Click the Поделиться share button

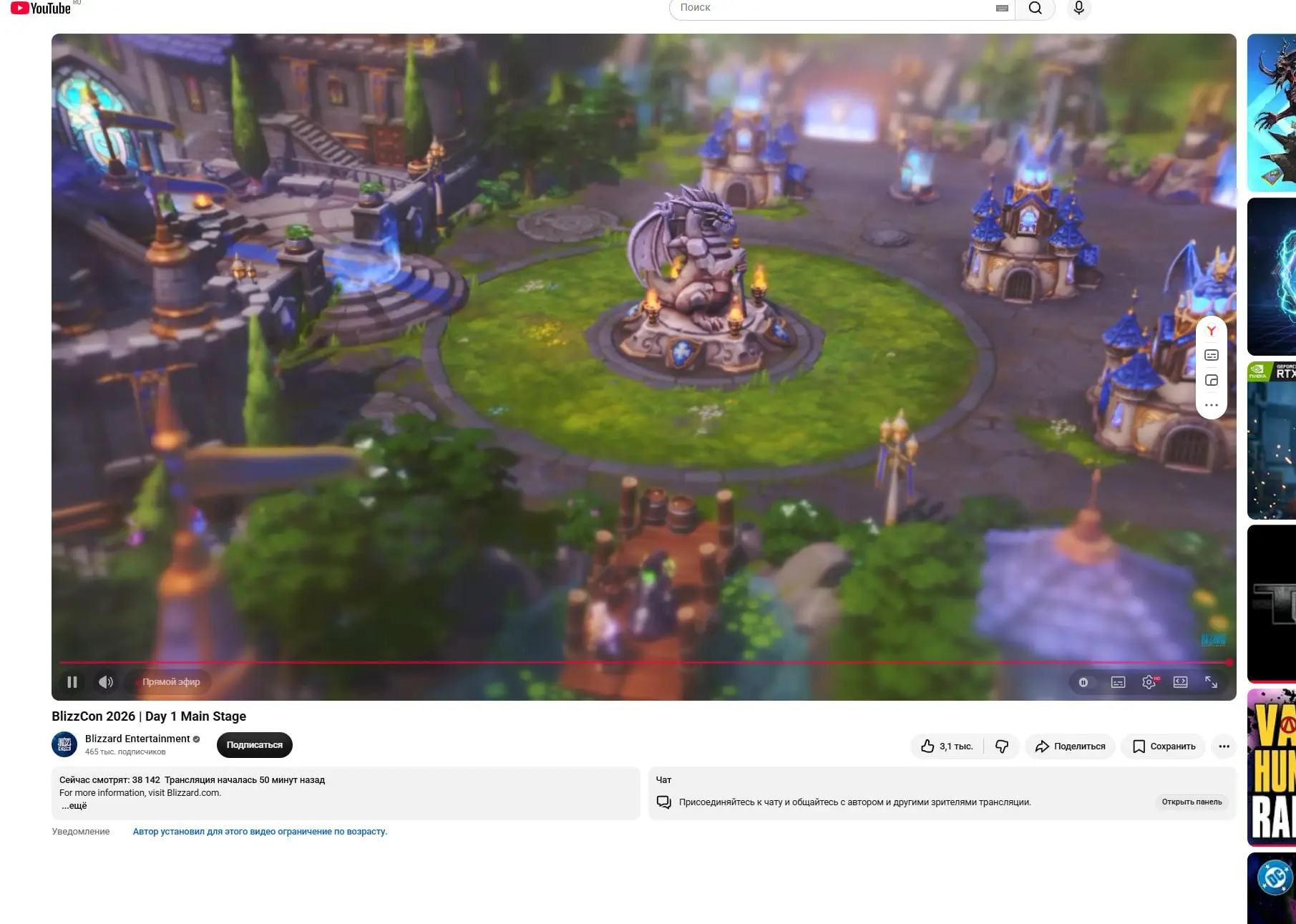[x=1070, y=747]
